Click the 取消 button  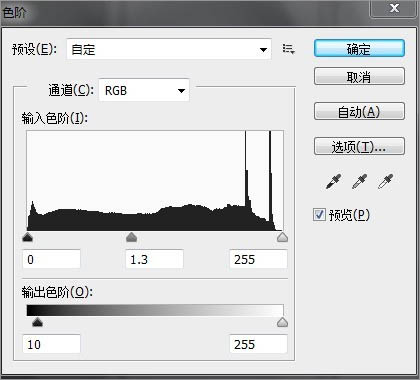[x=359, y=77]
